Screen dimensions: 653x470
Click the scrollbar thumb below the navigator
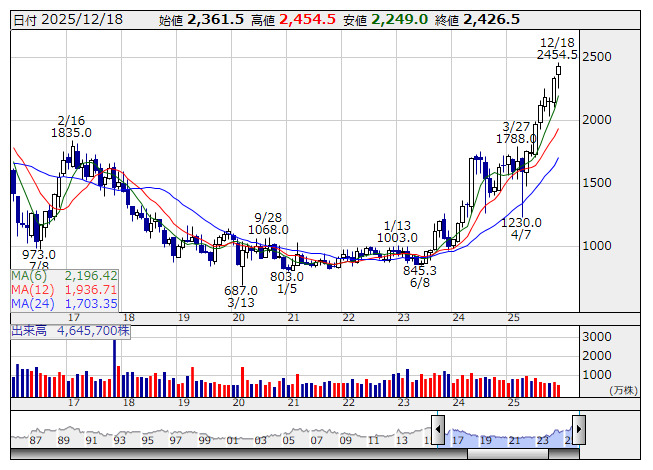click(x=507, y=456)
